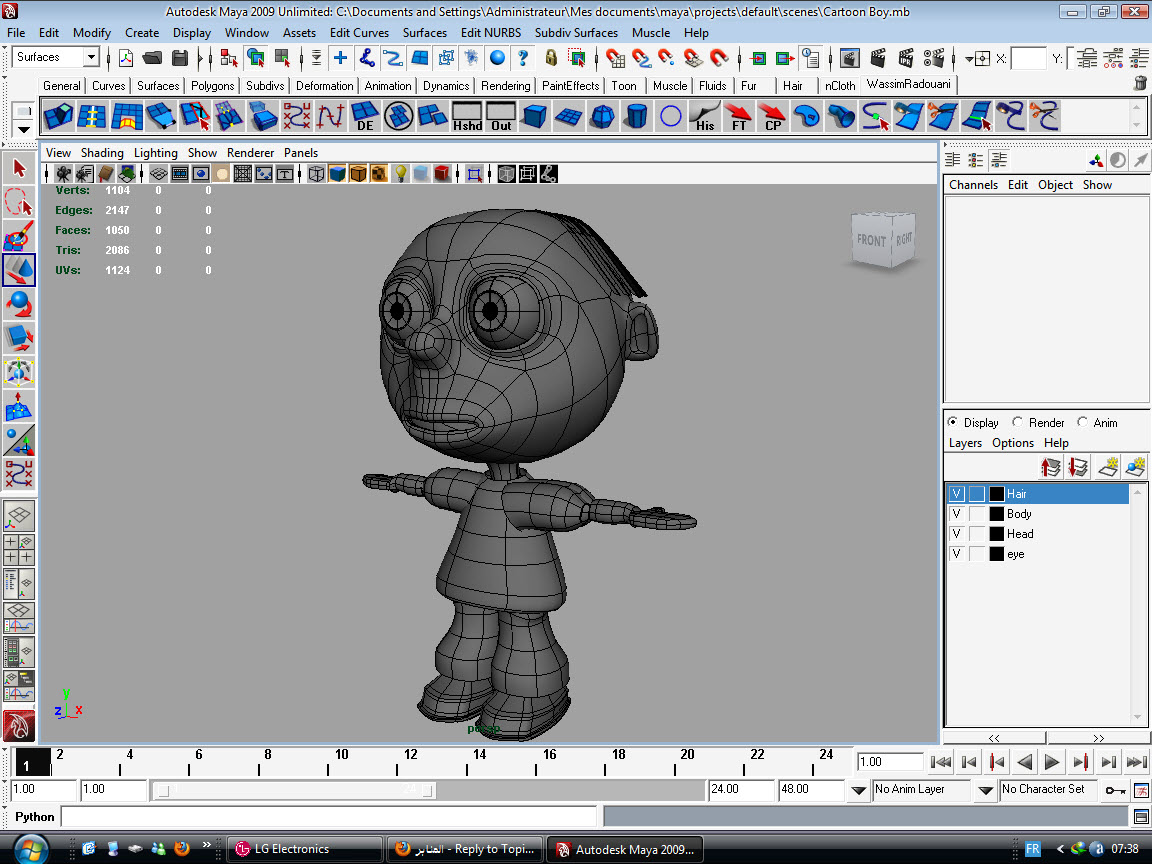Click the move layer up icon

click(1051, 467)
